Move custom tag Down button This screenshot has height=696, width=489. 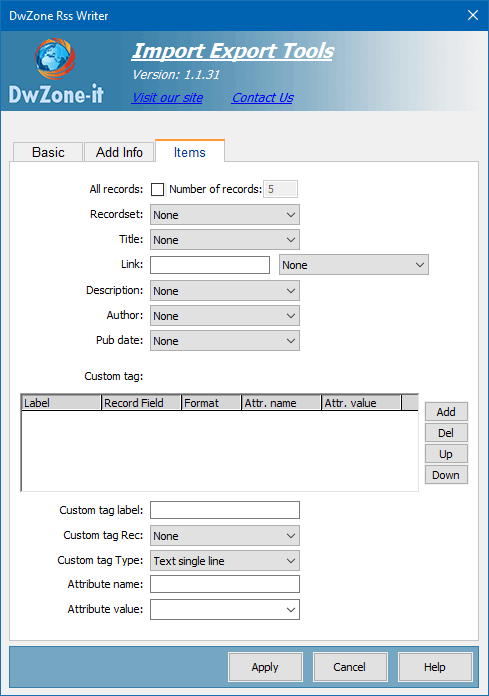[x=446, y=475]
